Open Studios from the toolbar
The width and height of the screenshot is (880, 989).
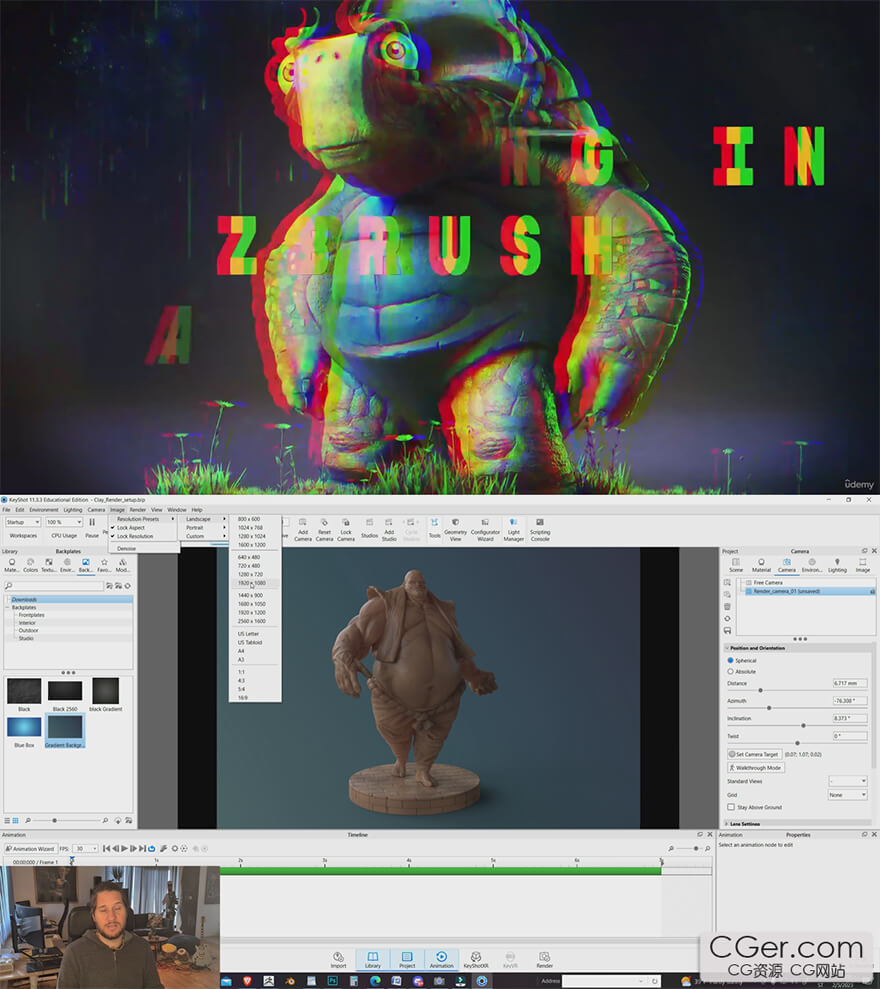click(x=369, y=529)
